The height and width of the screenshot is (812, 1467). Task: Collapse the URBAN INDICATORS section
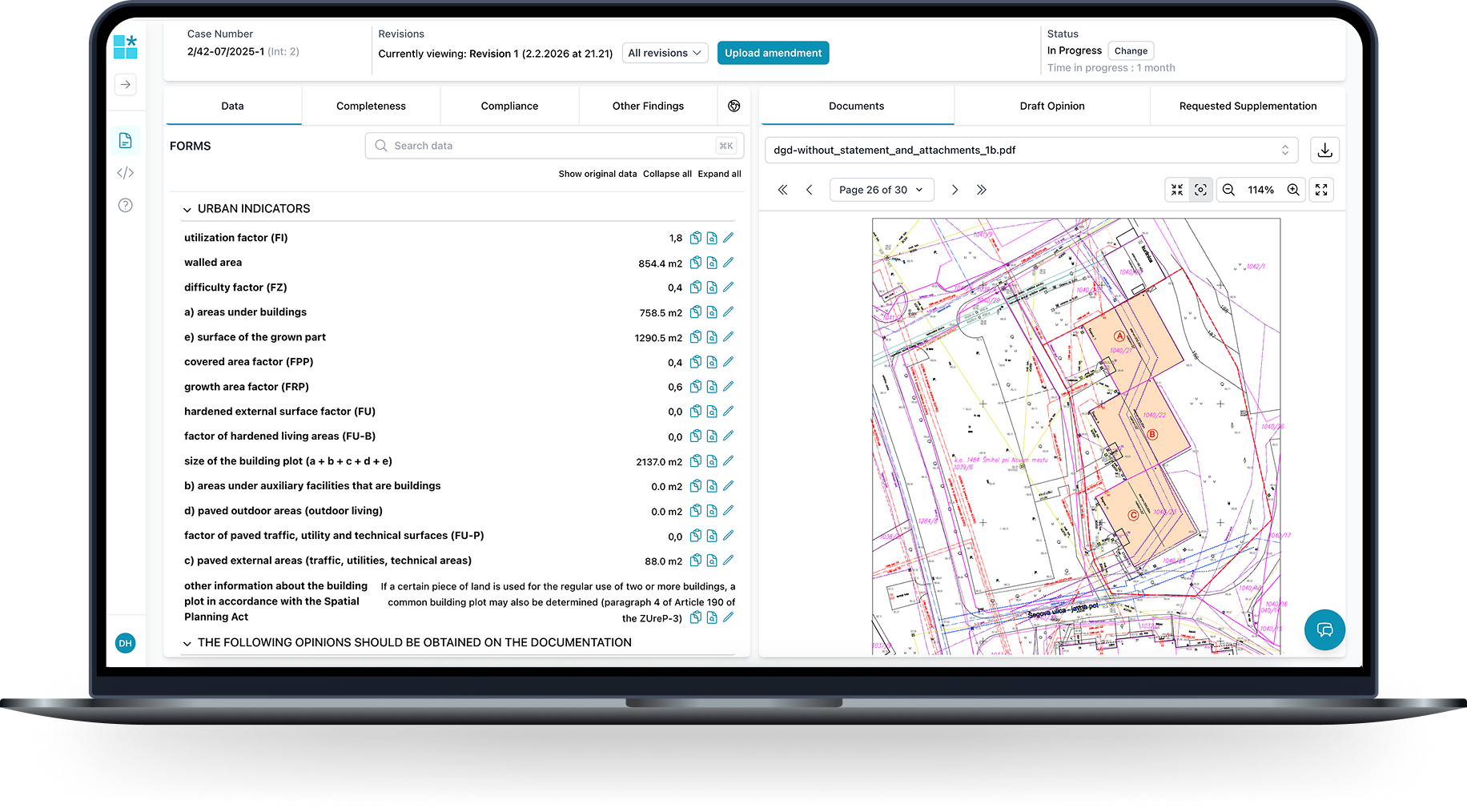pos(187,209)
